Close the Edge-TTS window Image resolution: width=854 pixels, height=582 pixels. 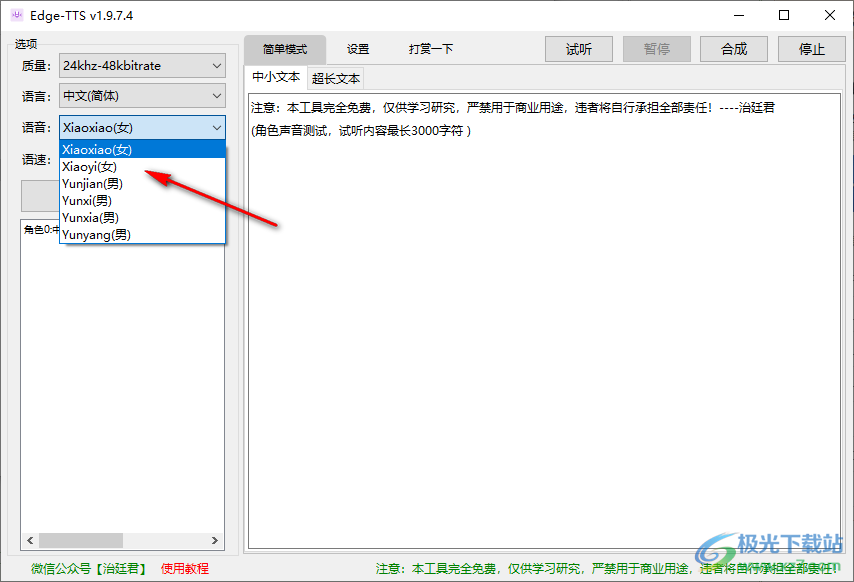[x=829, y=15]
